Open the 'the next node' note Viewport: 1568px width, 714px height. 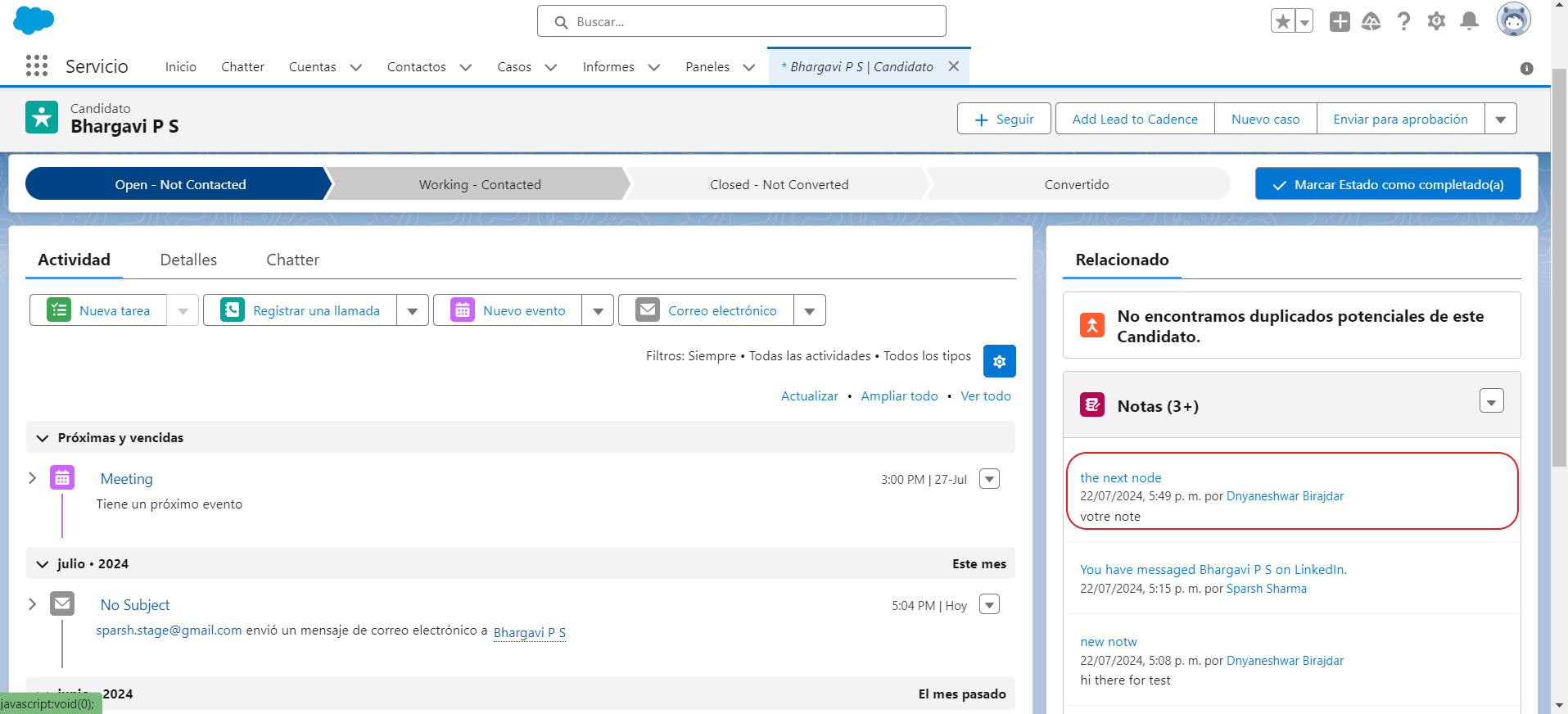[x=1120, y=478]
